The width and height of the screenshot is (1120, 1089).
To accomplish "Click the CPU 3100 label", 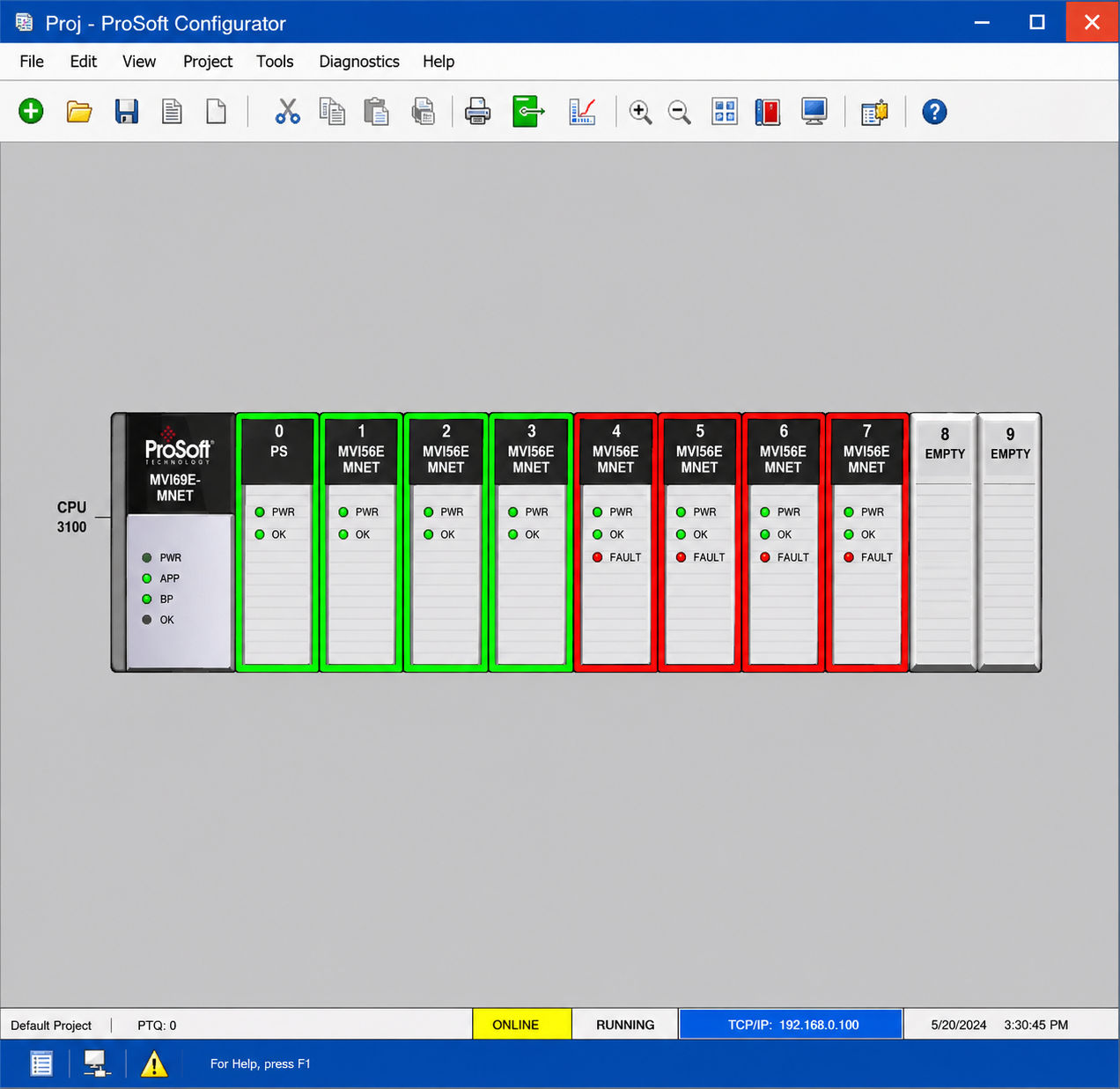I will (x=71, y=517).
